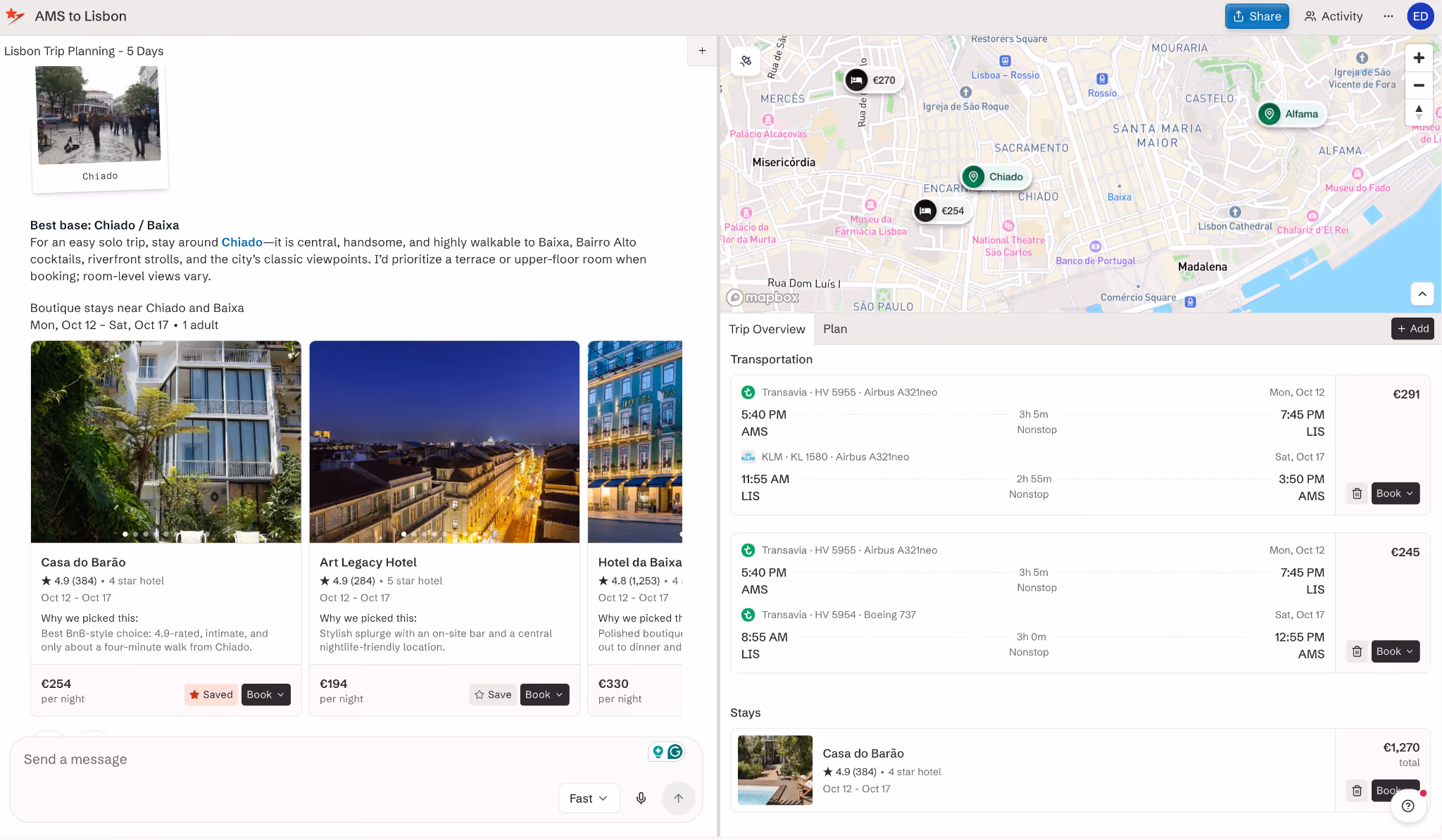
Task: Open the Activity panel
Action: [1334, 16]
